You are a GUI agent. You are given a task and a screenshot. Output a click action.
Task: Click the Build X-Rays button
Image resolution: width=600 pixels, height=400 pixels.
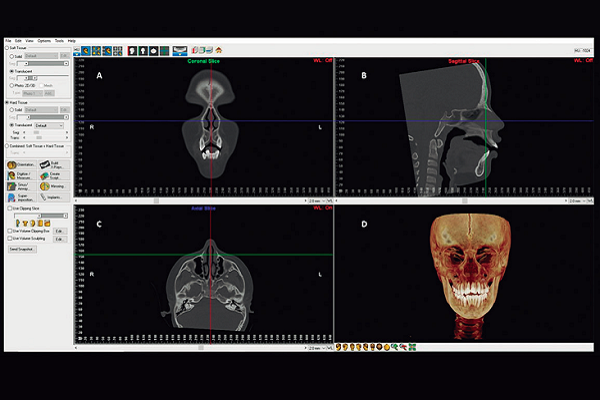pyautogui.click(x=54, y=165)
